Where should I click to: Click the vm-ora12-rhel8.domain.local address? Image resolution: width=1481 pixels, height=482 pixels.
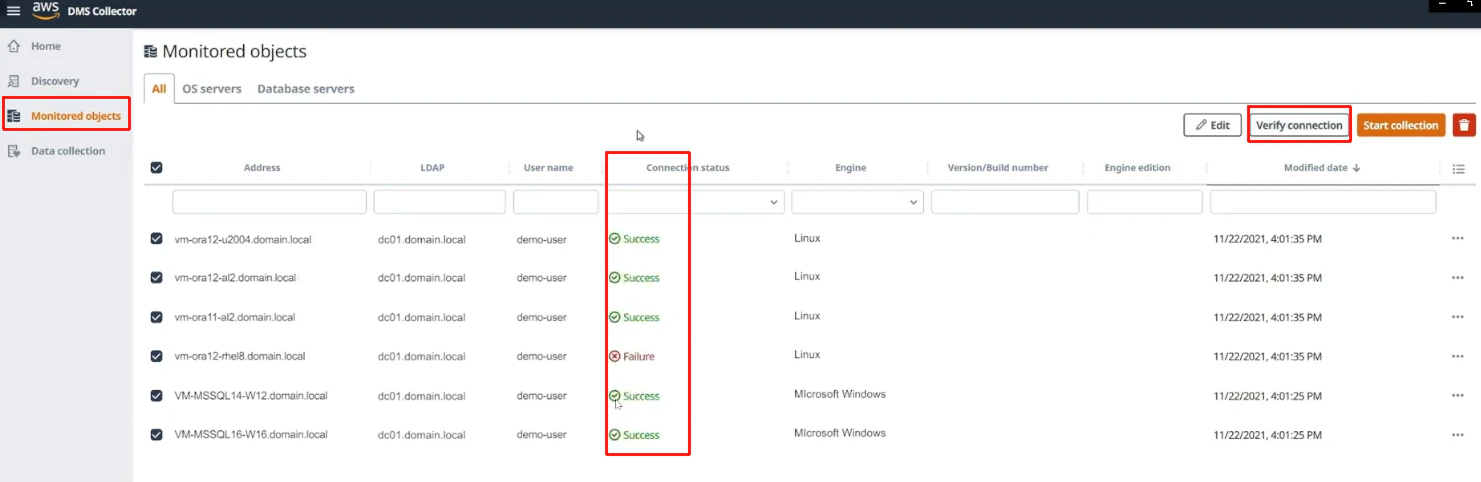240,356
